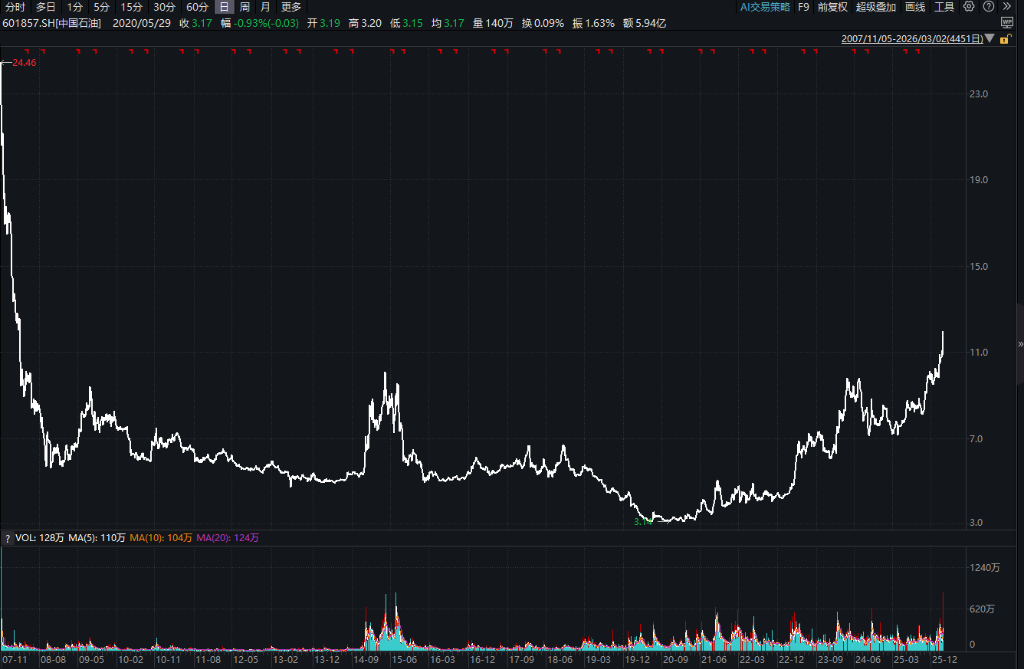
Task: Click the MA(20) volume average label
Action: (229, 537)
